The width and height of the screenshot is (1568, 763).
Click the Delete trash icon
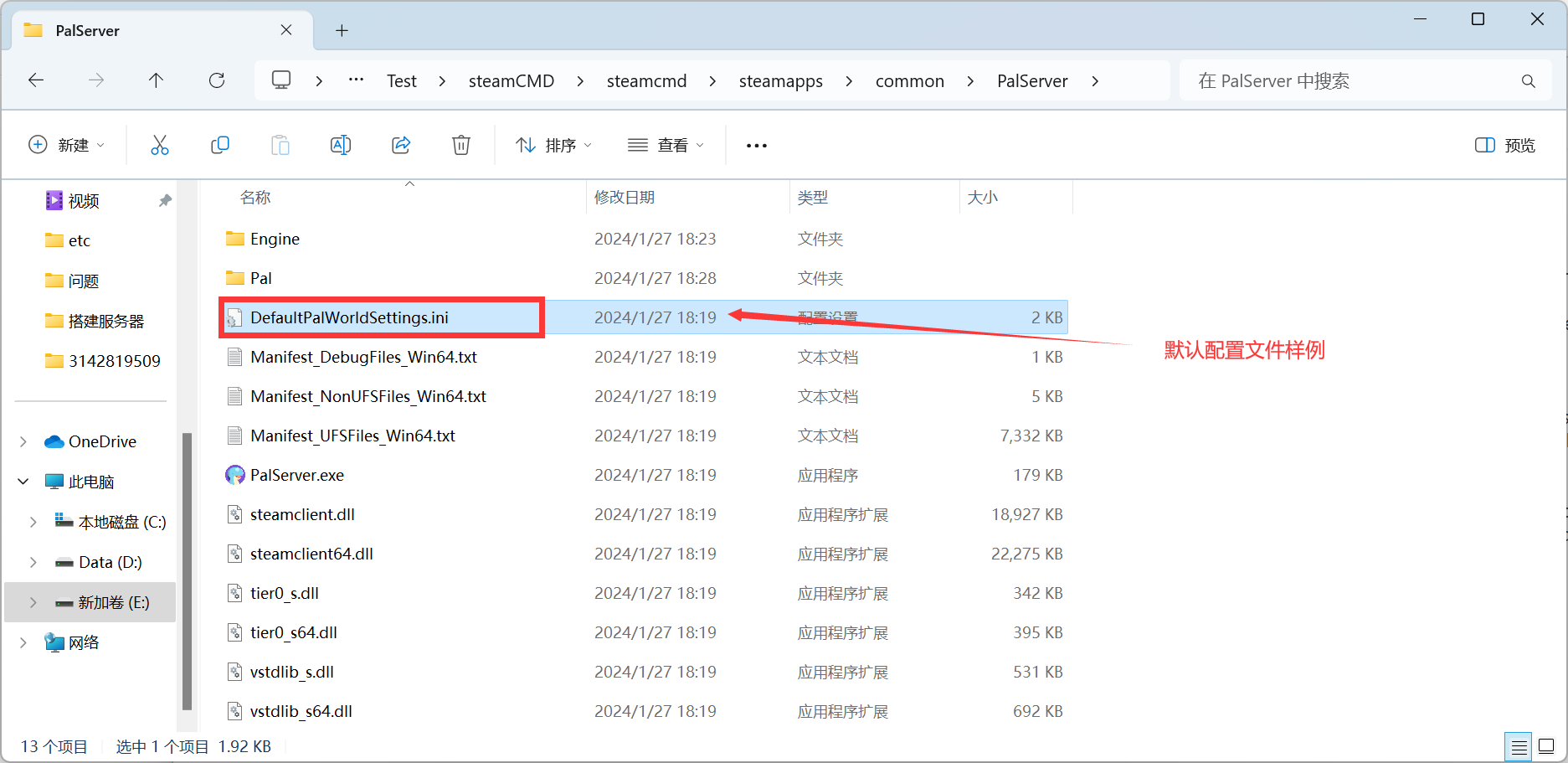(461, 145)
